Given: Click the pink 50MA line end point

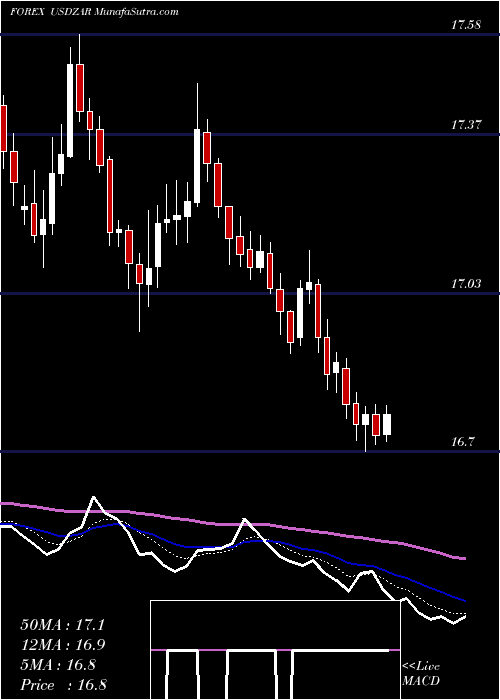Looking at the screenshot, I should 463,558.
